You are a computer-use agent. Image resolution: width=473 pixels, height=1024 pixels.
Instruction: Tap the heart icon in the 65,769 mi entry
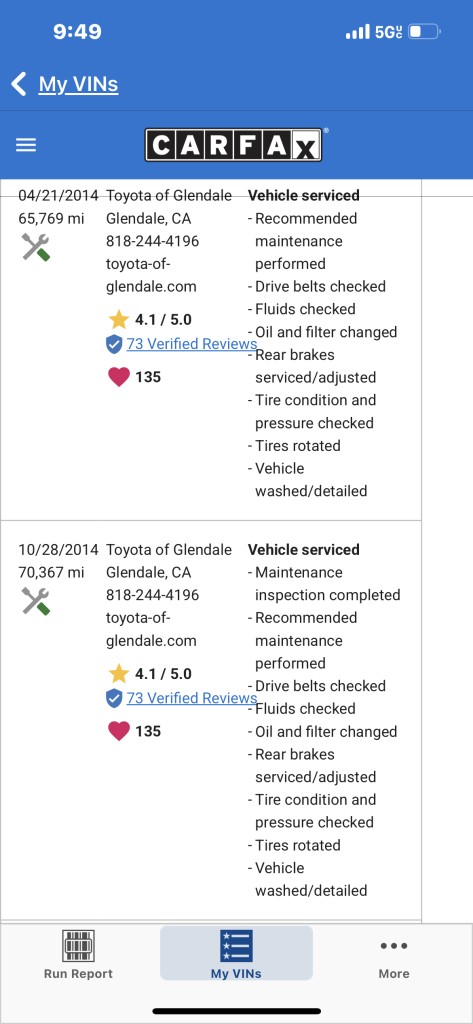click(119, 377)
